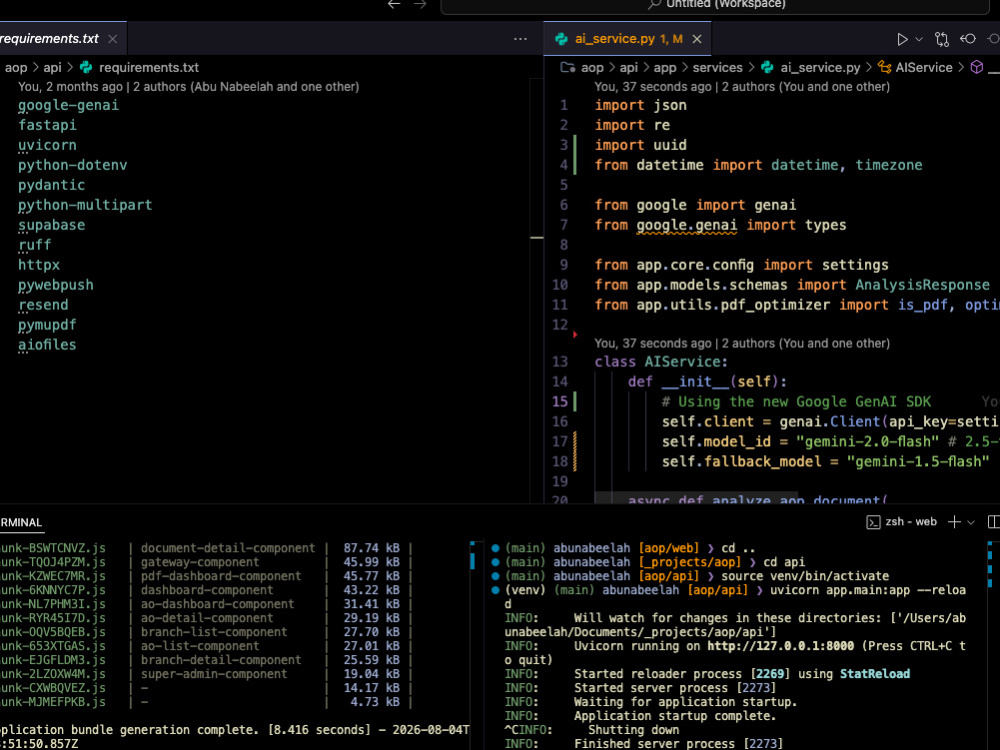Click the 'ruff' requirement line
The image size is (1000, 750).
click(x=34, y=245)
